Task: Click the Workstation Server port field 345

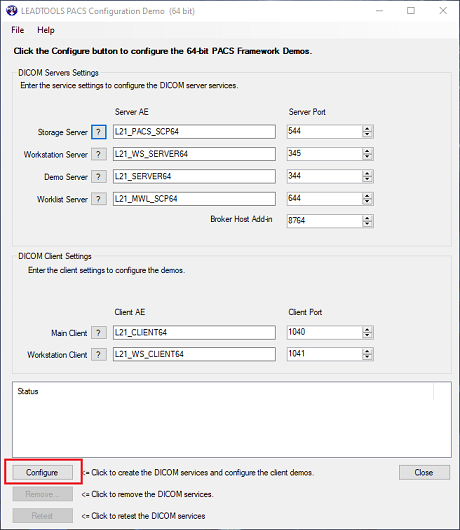Action: tap(324, 154)
